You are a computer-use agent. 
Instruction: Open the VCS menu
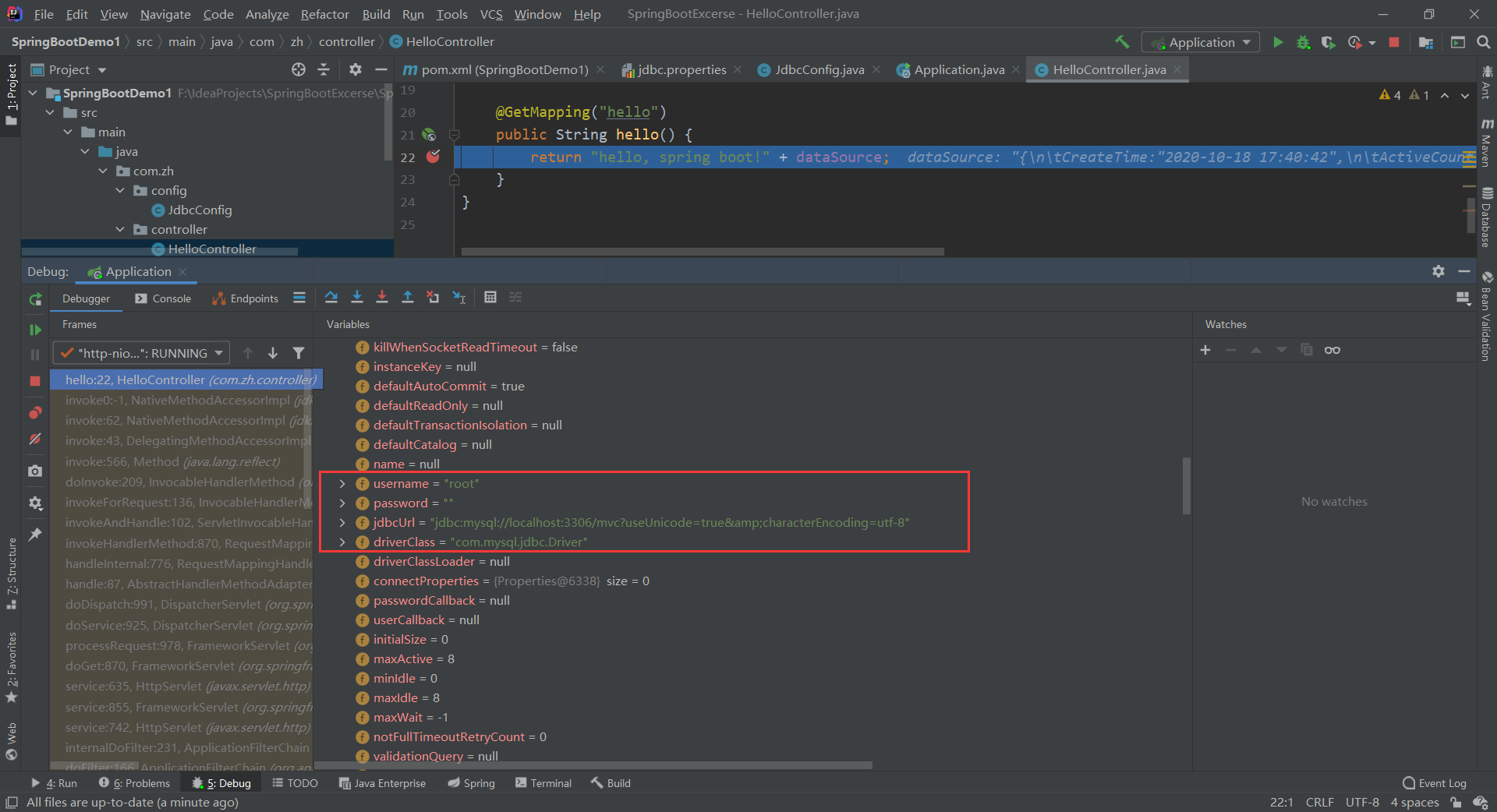(490, 14)
